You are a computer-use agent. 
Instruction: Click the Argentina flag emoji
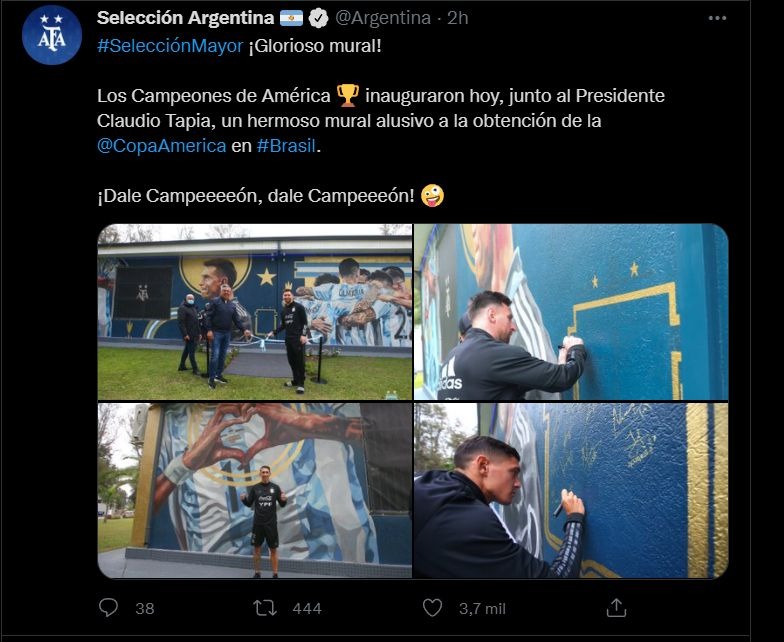point(292,18)
